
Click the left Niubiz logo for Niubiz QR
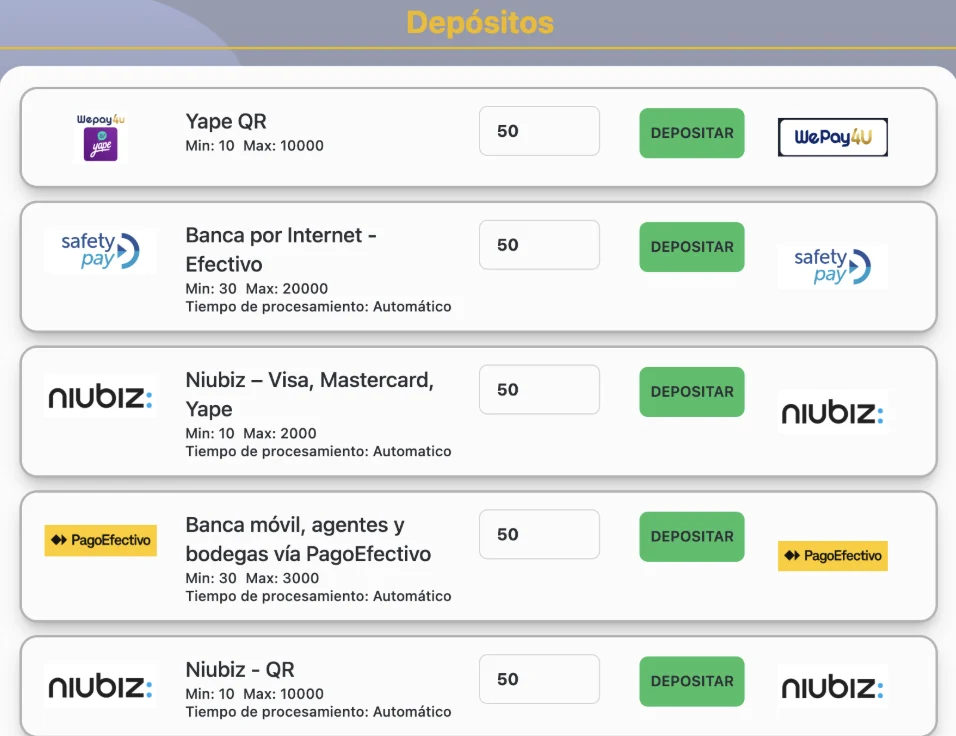(101, 686)
